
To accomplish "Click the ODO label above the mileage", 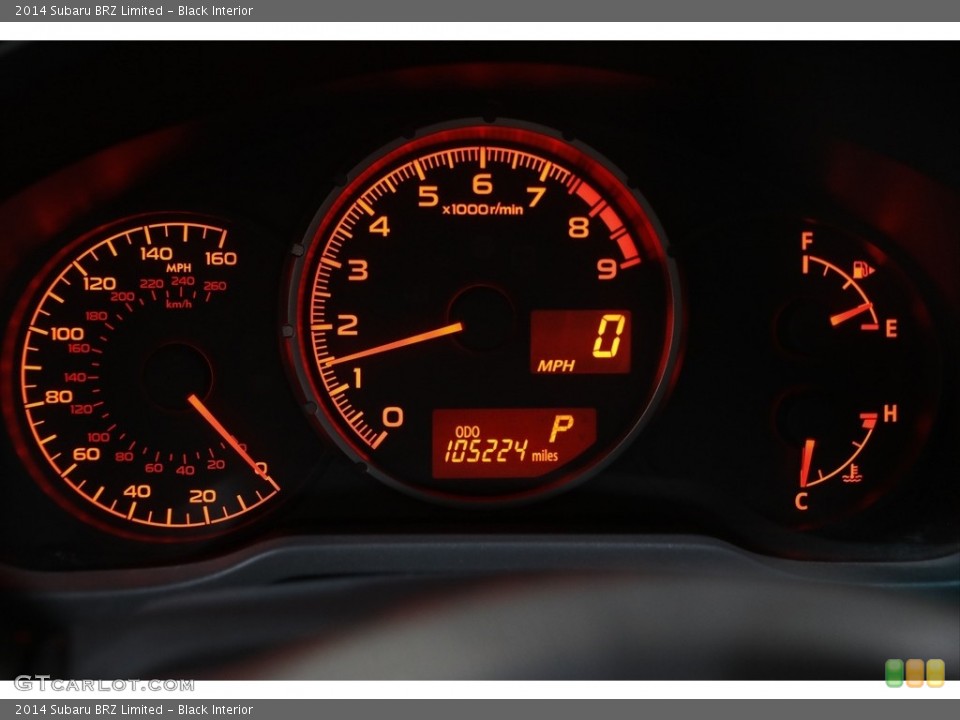I will click(x=467, y=432).
